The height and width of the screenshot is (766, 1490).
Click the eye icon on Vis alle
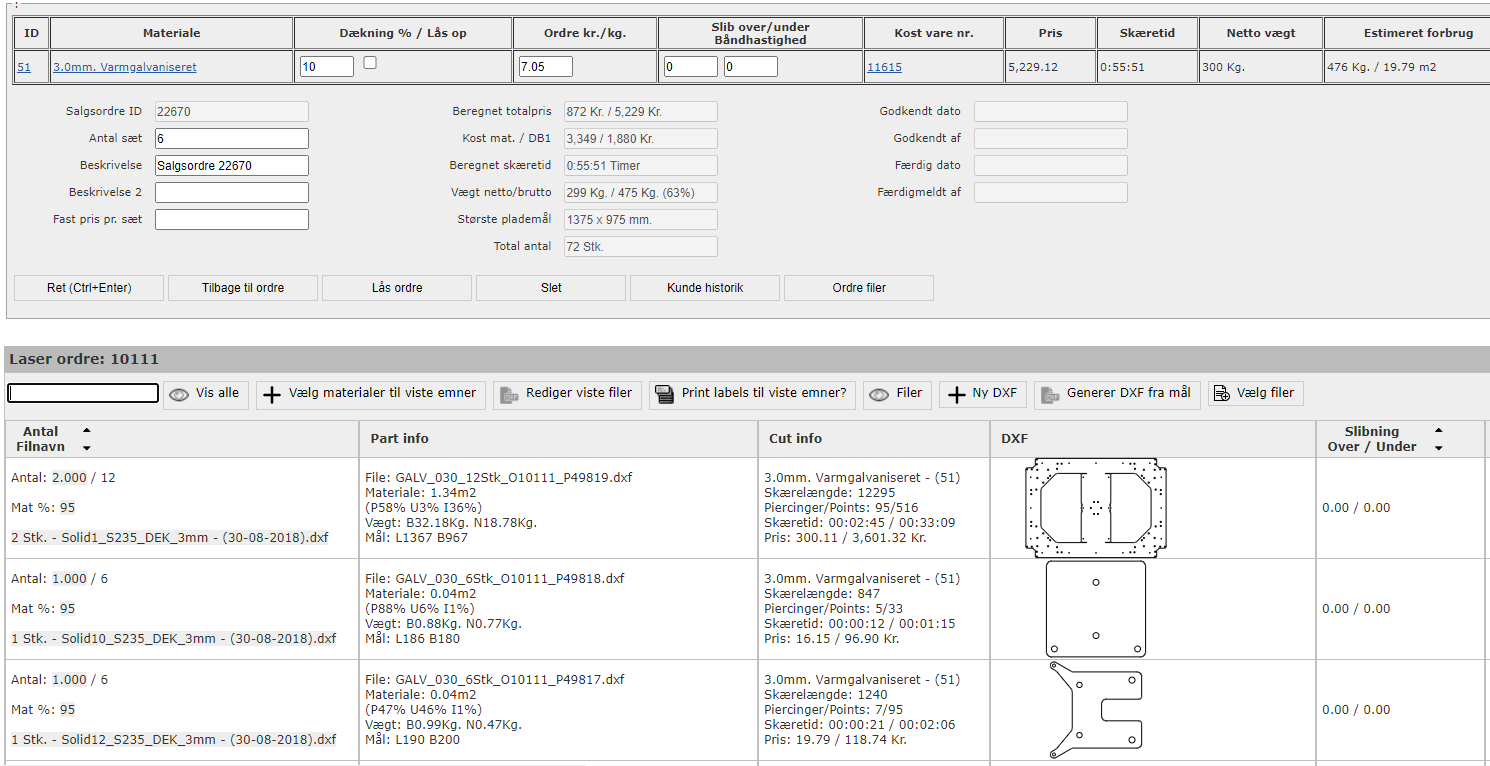[179, 394]
